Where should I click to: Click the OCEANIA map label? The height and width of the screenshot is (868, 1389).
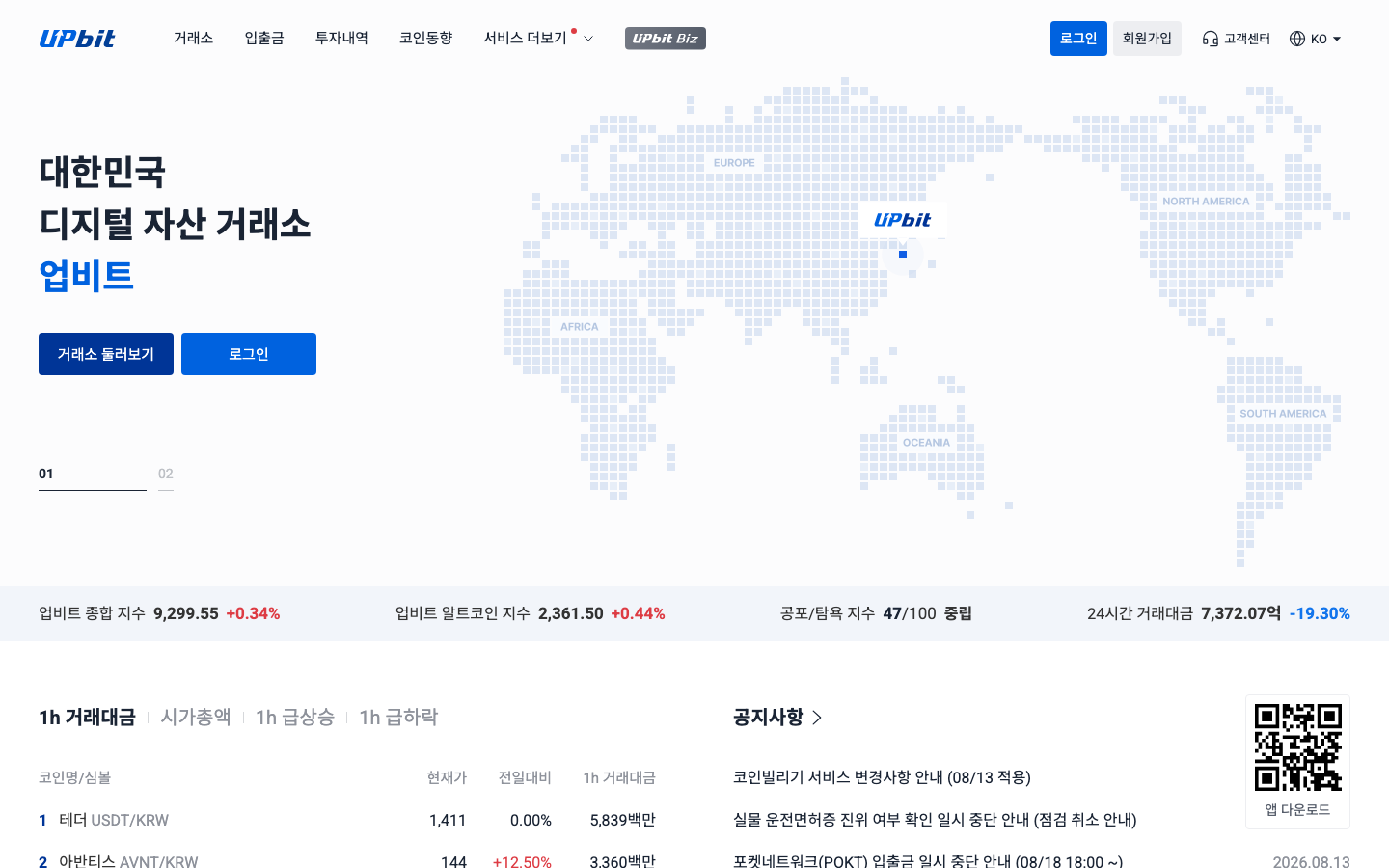pyautogui.click(x=926, y=443)
